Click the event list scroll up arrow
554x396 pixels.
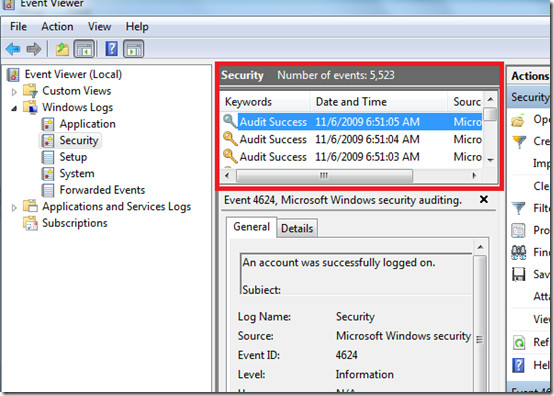(x=490, y=99)
